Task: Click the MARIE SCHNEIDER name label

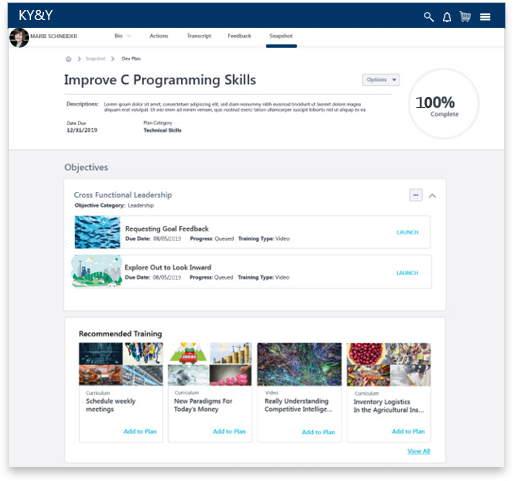Action: point(54,36)
